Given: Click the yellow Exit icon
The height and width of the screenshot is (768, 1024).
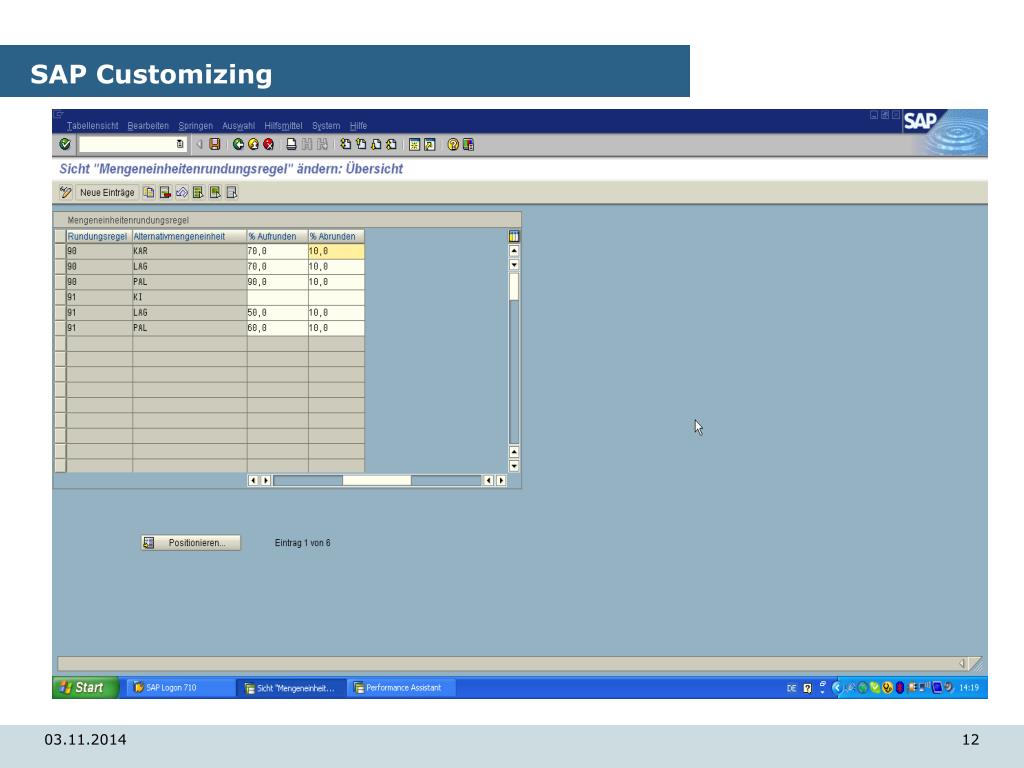Looking at the screenshot, I should [253, 144].
